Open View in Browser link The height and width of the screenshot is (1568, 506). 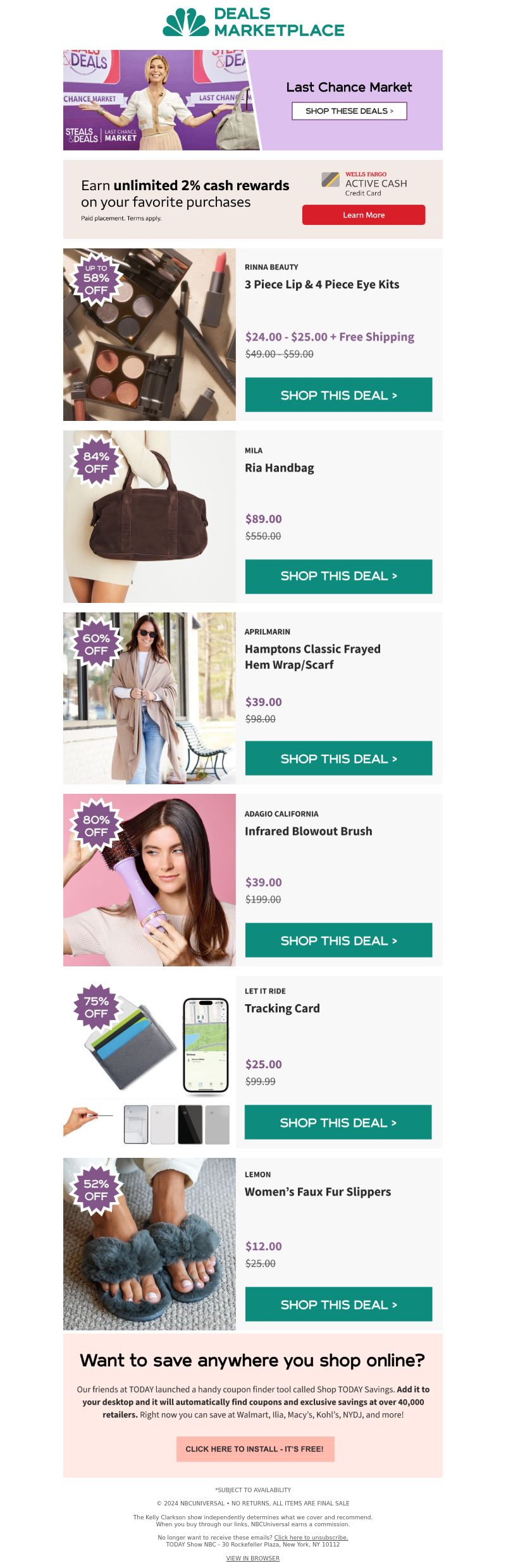coord(253,1559)
